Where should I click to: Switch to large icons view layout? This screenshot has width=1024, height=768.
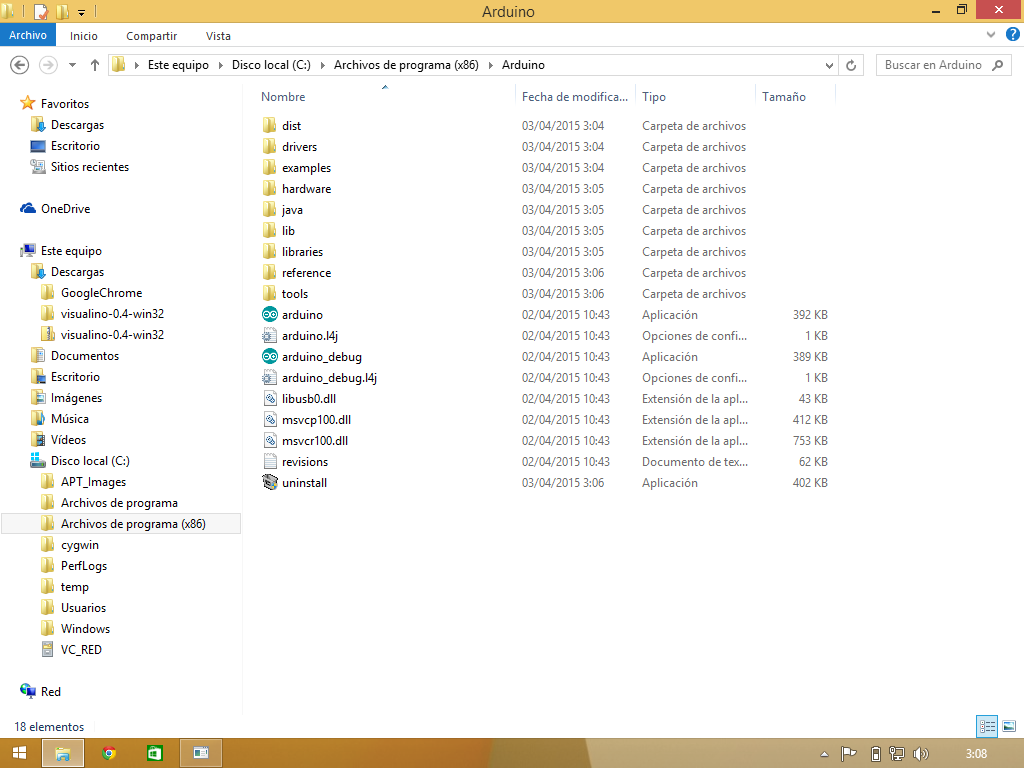tap(1008, 726)
